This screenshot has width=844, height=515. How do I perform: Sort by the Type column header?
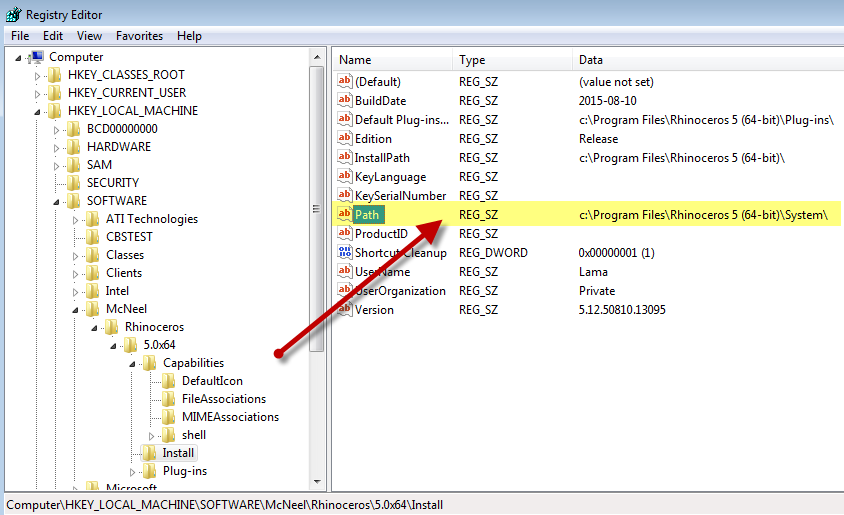pos(512,60)
